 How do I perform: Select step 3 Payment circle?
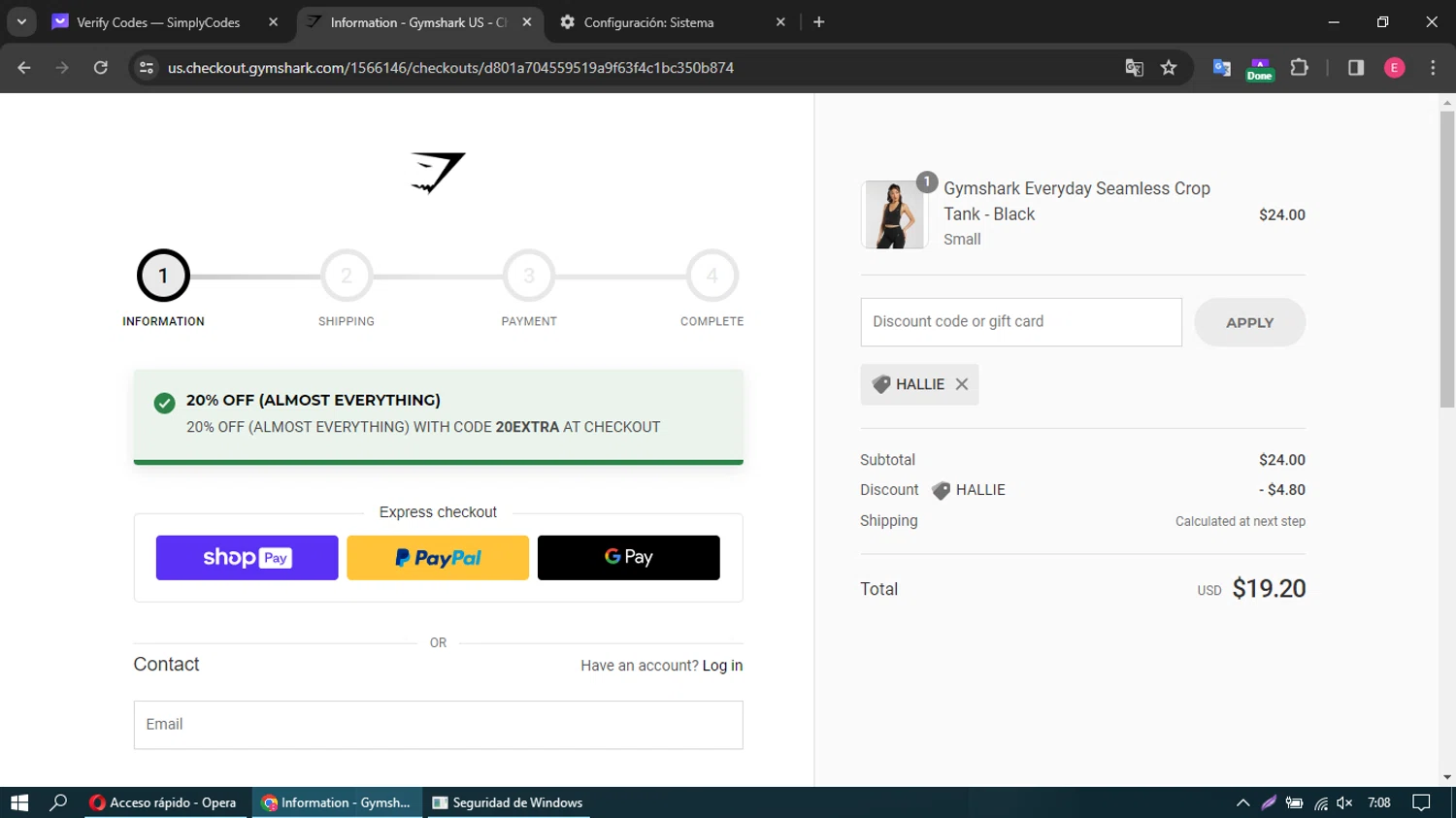[x=529, y=276]
